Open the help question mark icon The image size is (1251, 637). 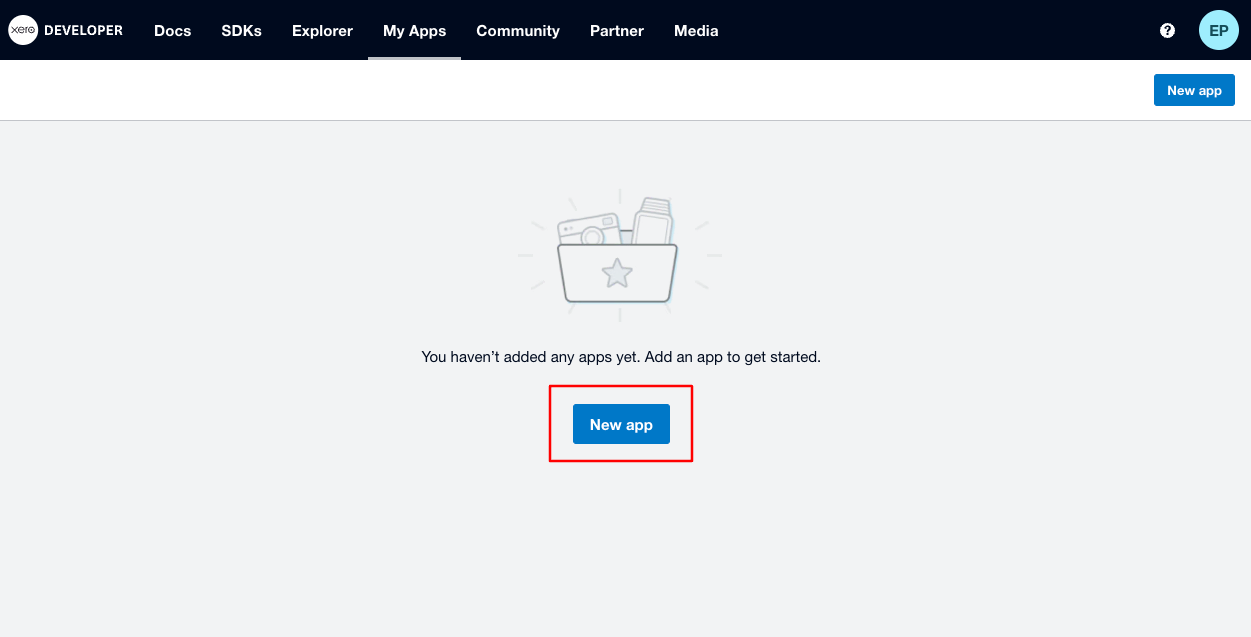pos(1167,30)
